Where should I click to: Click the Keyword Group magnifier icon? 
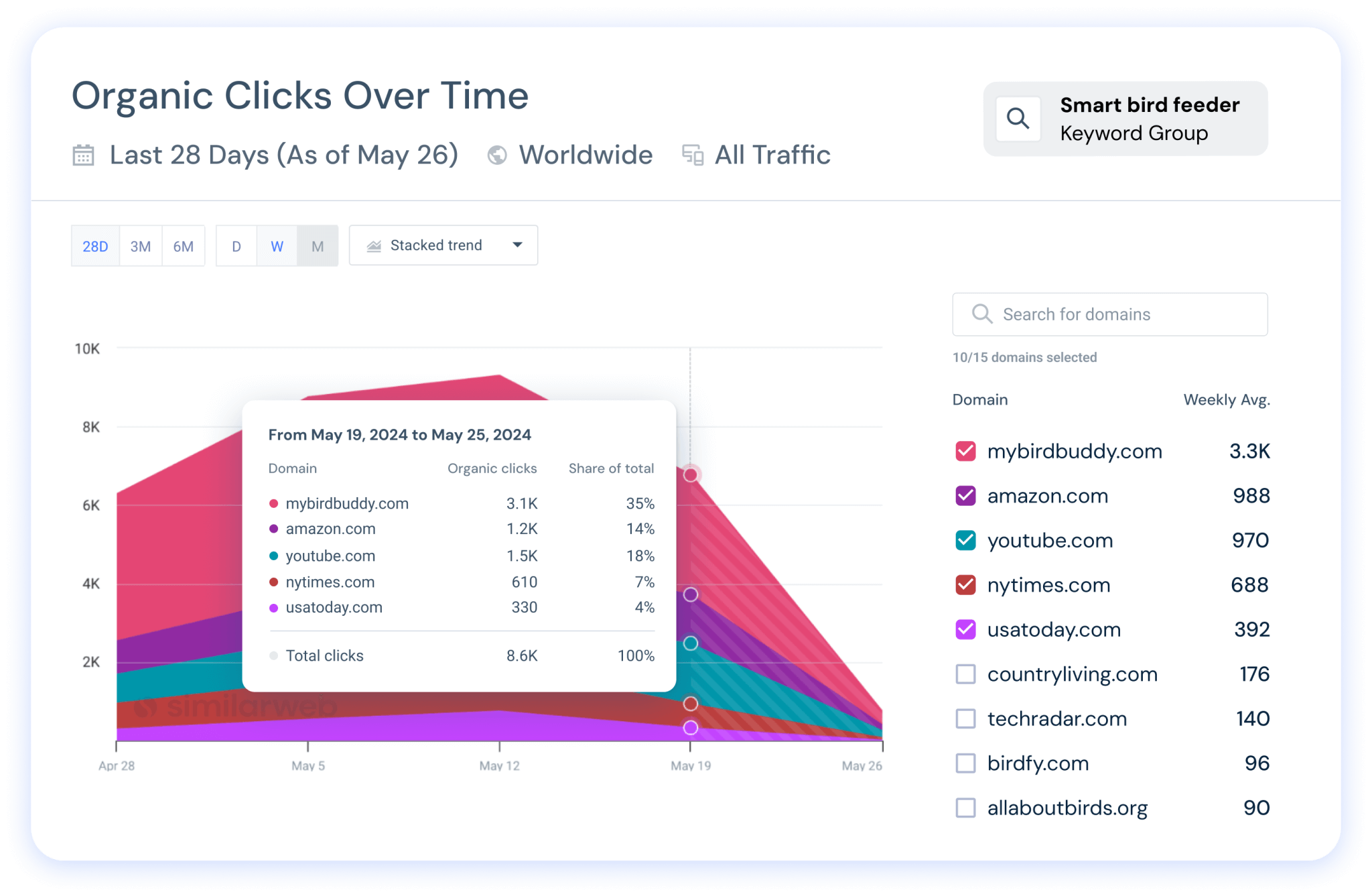[1018, 119]
